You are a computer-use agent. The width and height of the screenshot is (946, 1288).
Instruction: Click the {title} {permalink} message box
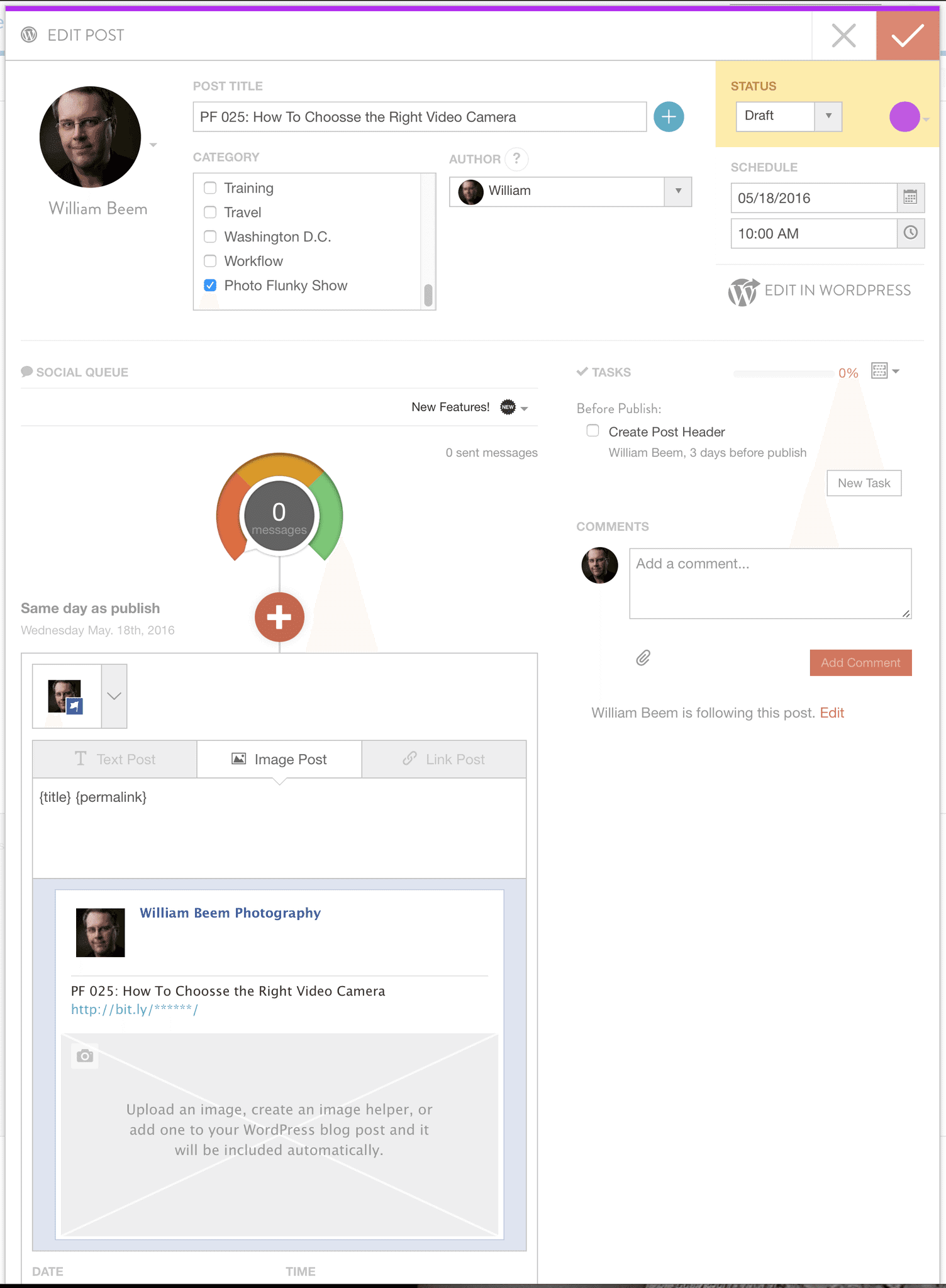279,828
